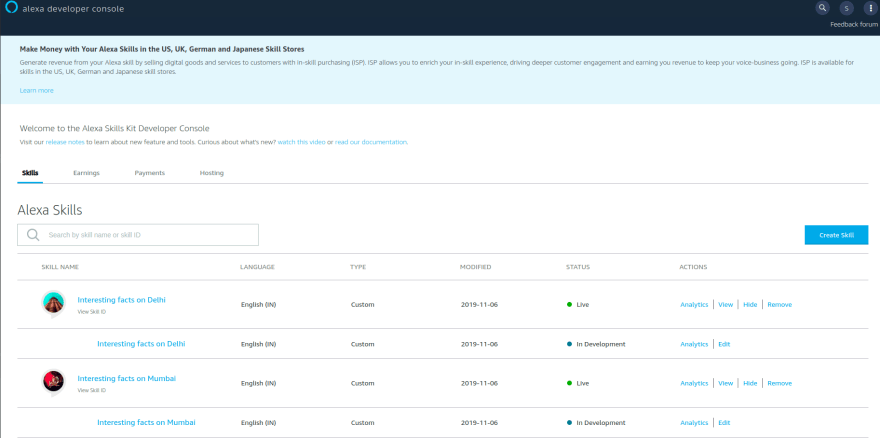
Task: Open in-development Interesting facts on Mumbai skill
Action: click(x=146, y=422)
